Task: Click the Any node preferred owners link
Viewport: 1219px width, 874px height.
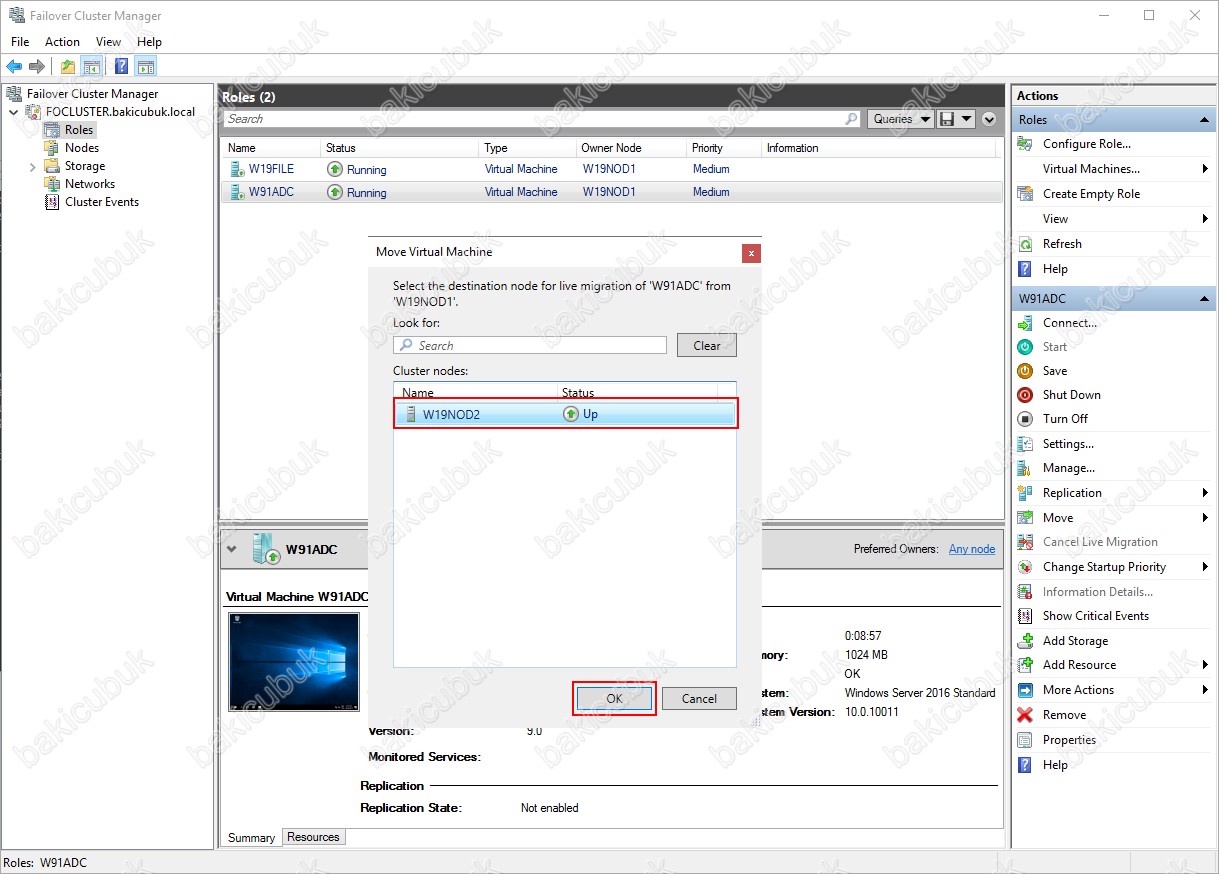Action: click(x=972, y=549)
